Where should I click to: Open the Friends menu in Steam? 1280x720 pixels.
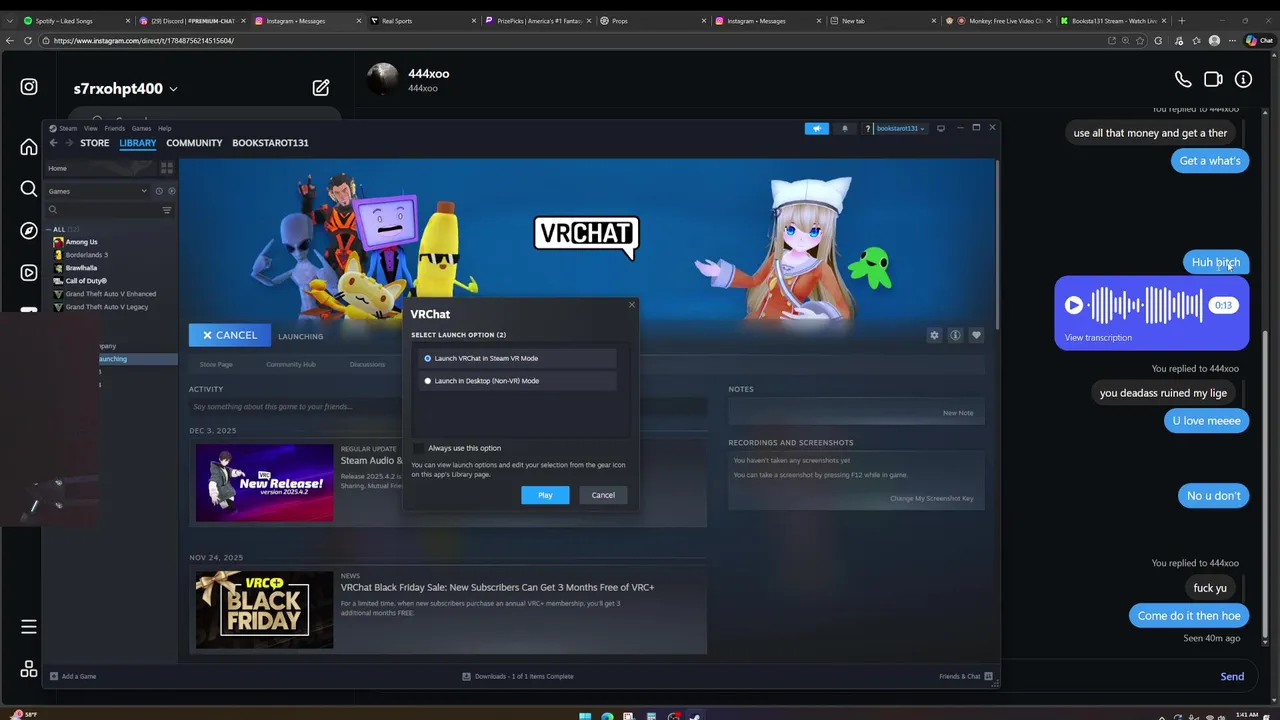(x=115, y=128)
